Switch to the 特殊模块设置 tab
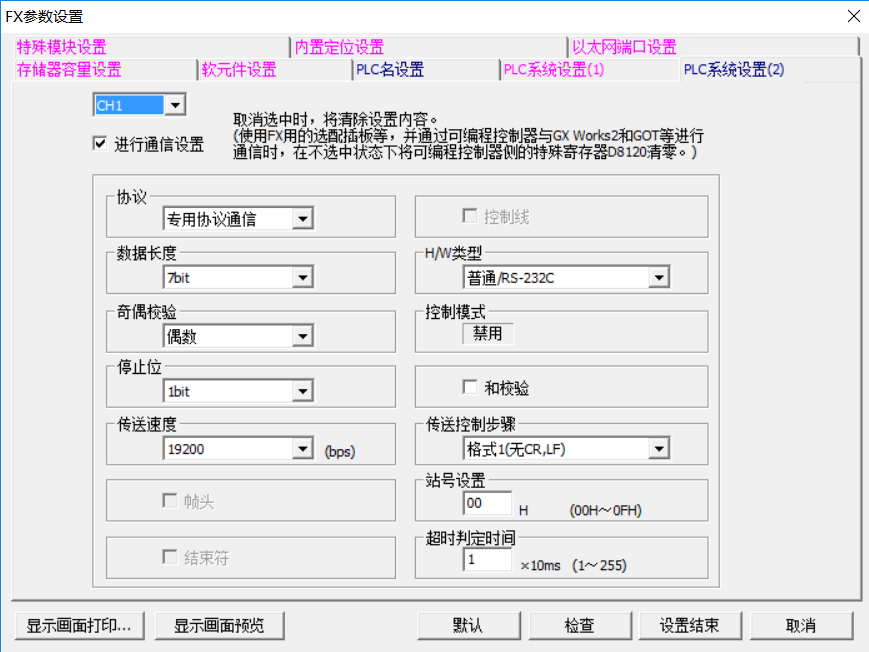Screen dimensions: 869x652 click(x=61, y=47)
